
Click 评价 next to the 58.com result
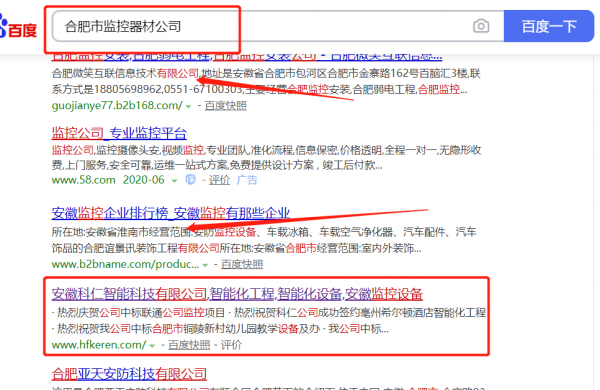pyautogui.click(x=219, y=180)
